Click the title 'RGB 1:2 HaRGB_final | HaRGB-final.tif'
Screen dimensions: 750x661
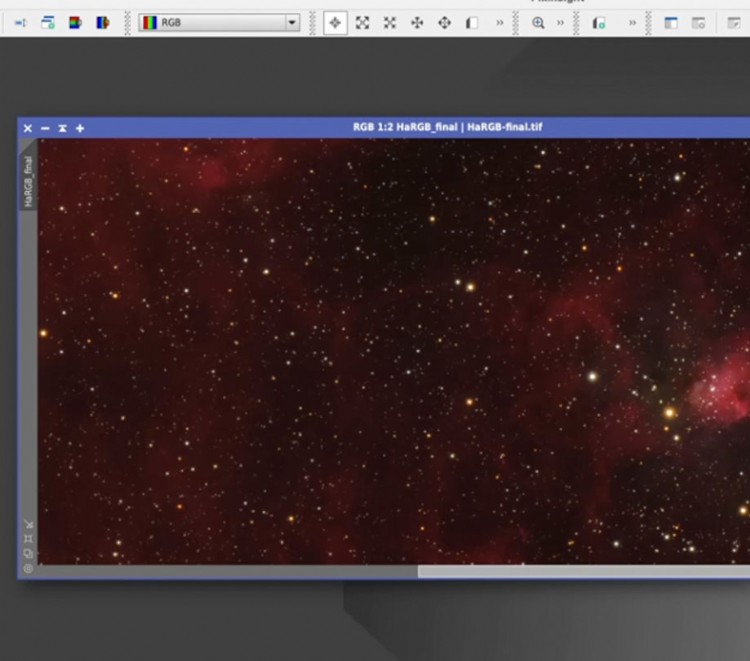click(x=447, y=127)
